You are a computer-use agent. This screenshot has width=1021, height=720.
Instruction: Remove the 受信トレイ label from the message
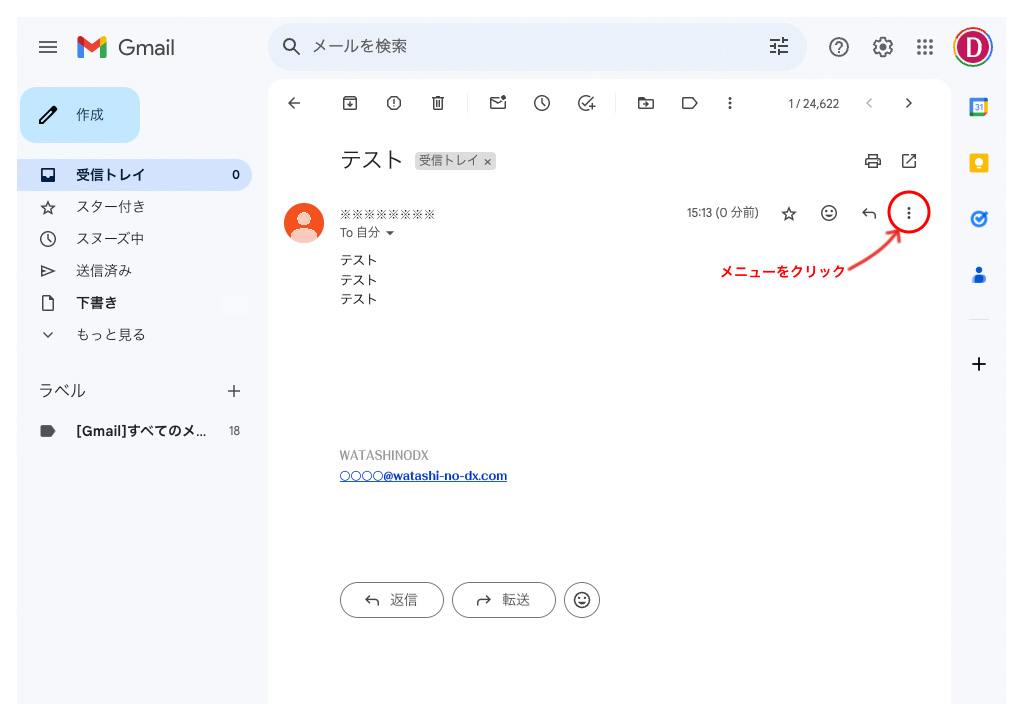coord(488,161)
